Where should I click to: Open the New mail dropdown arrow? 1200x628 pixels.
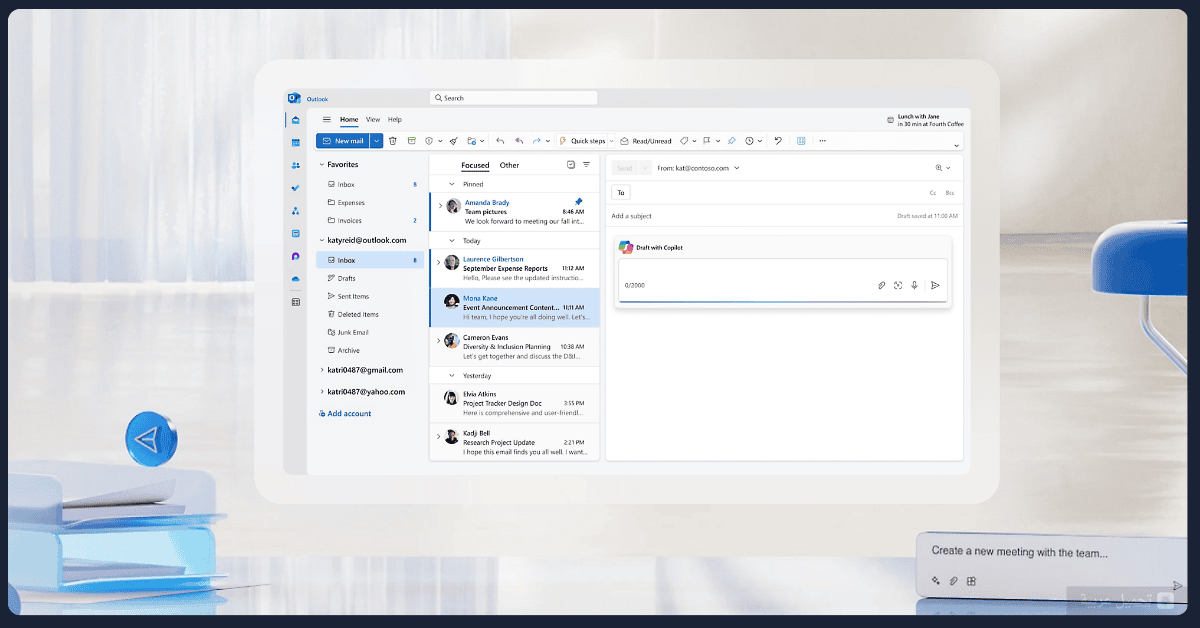pyautogui.click(x=376, y=141)
